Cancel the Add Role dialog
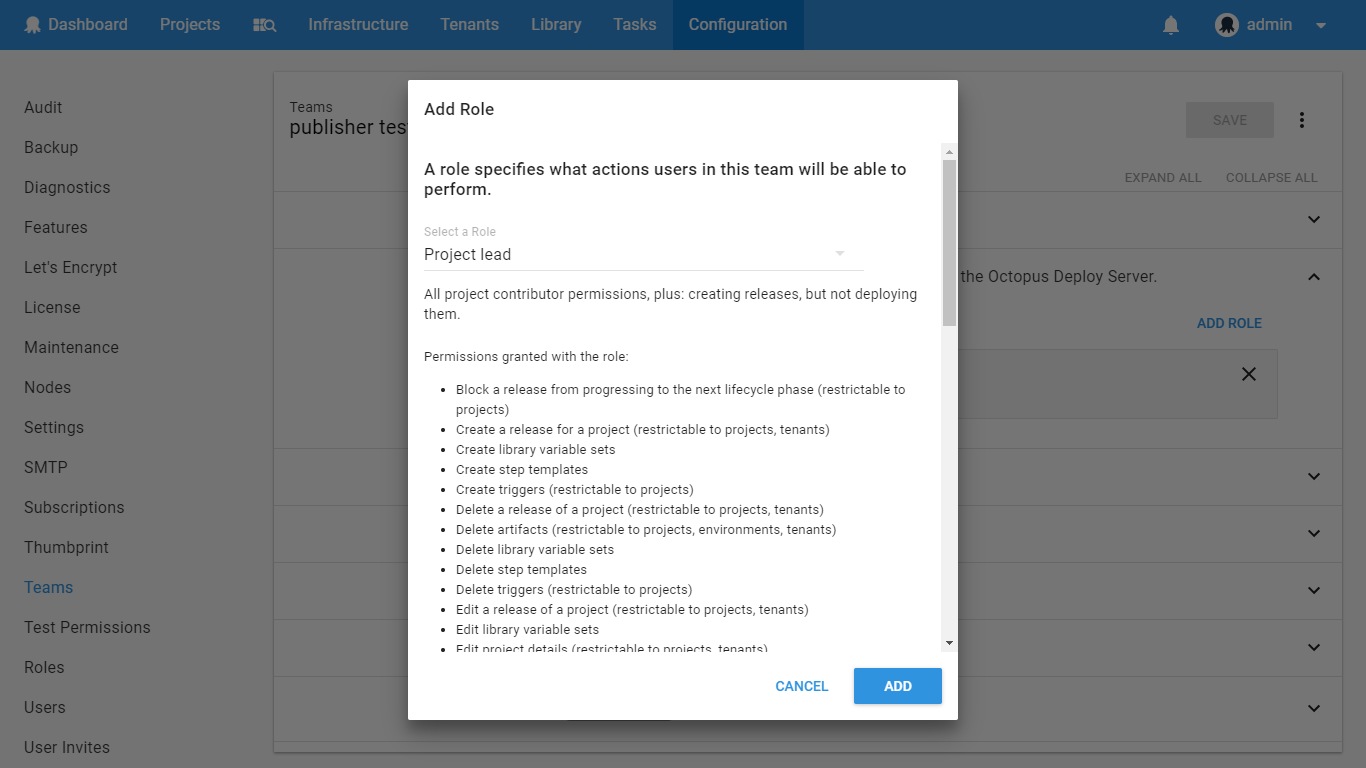 pyautogui.click(x=801, y=686)
